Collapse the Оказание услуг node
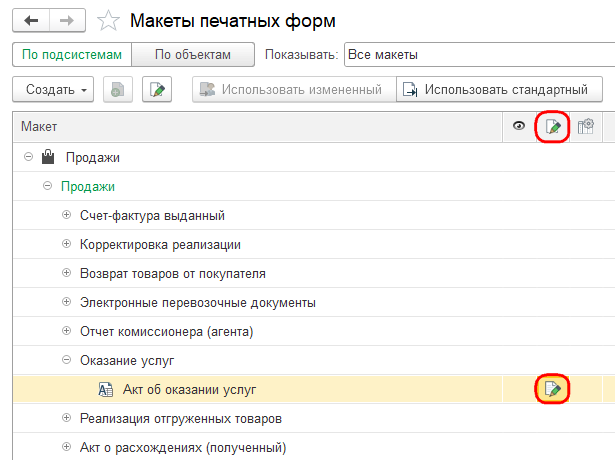615x460 pixels. coord(67,360)
